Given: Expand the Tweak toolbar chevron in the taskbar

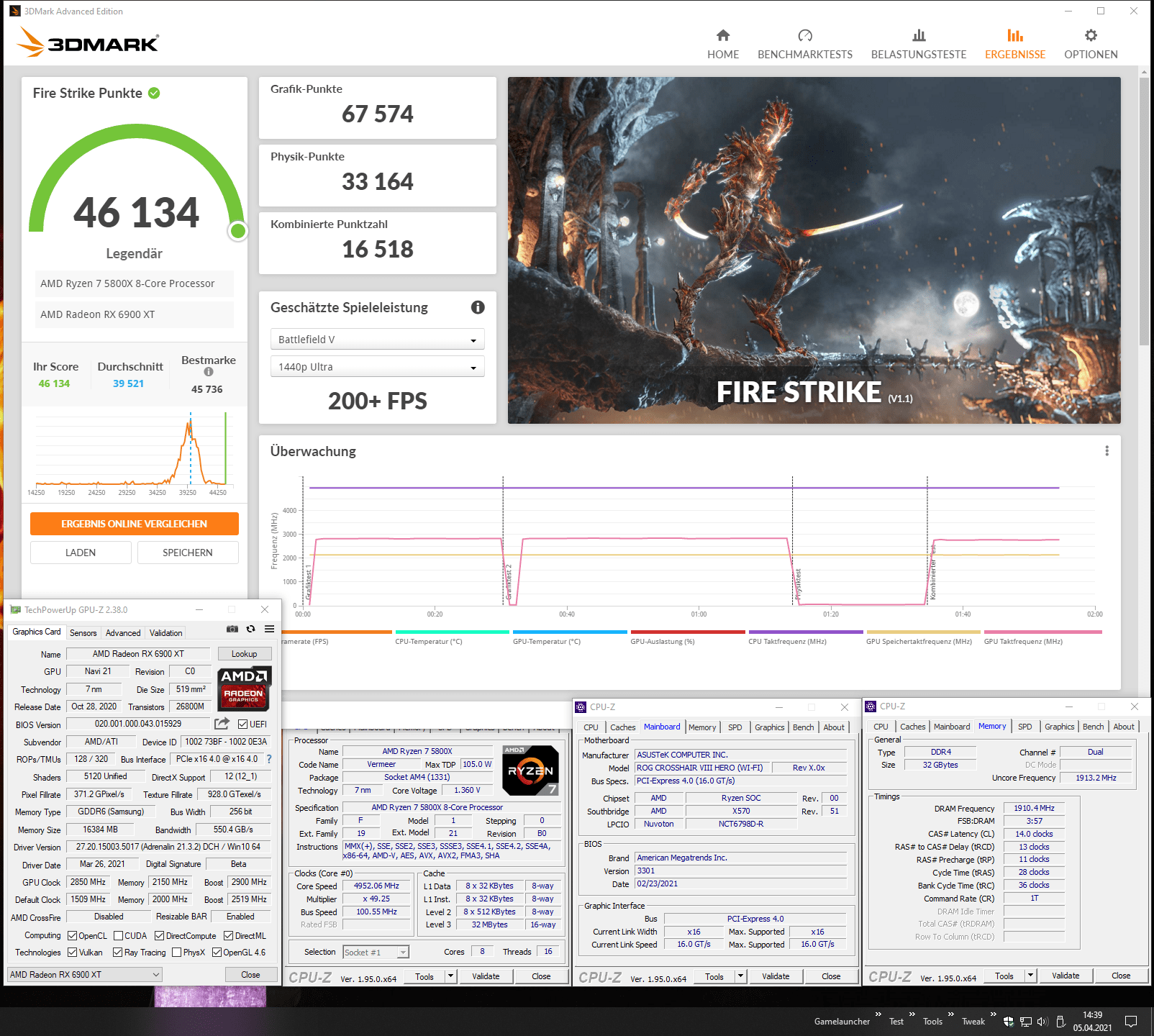Looking at the screenshot, I should 993,1014.
